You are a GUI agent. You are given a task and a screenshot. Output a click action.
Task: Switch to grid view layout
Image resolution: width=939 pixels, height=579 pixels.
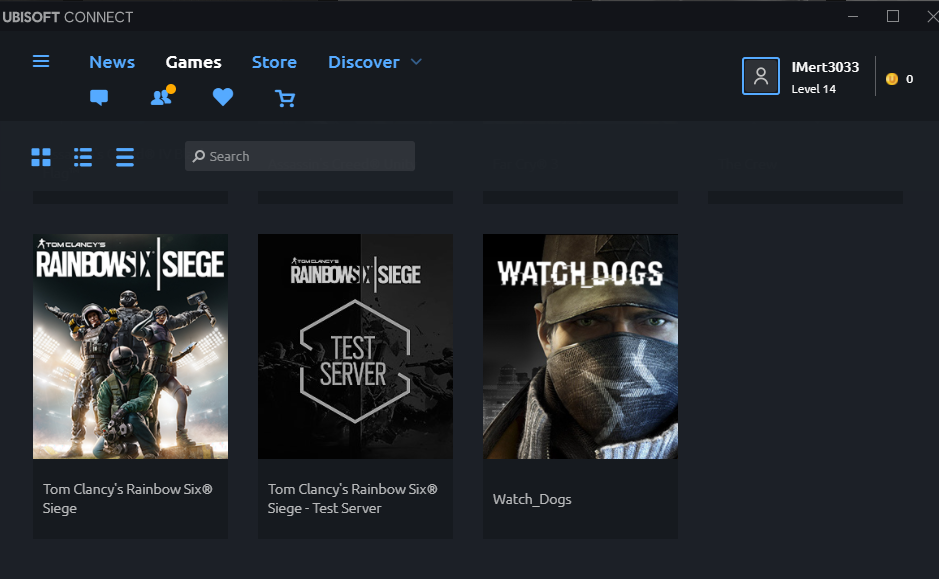[41, 157]
